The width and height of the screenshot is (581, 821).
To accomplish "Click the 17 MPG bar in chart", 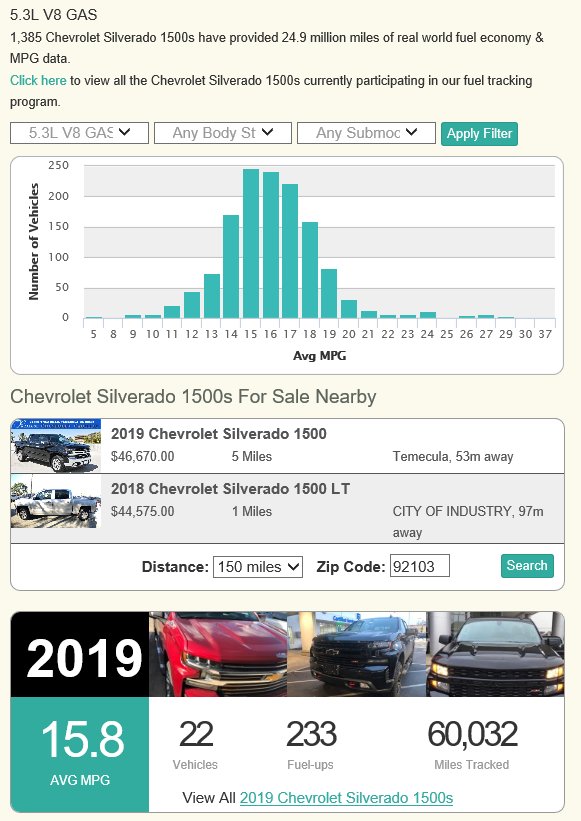I will point(290,251).
